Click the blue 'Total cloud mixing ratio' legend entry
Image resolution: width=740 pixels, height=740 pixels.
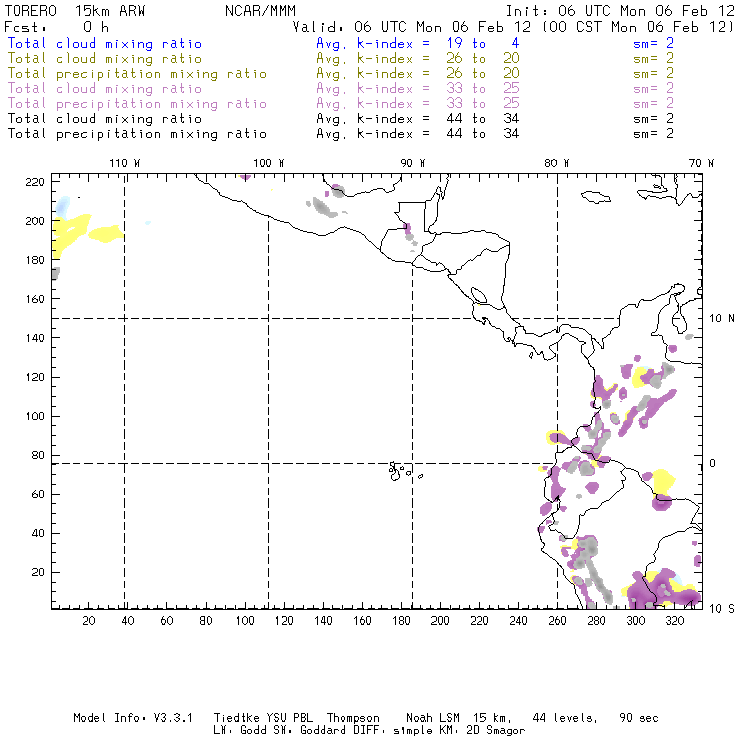[104, 44]
